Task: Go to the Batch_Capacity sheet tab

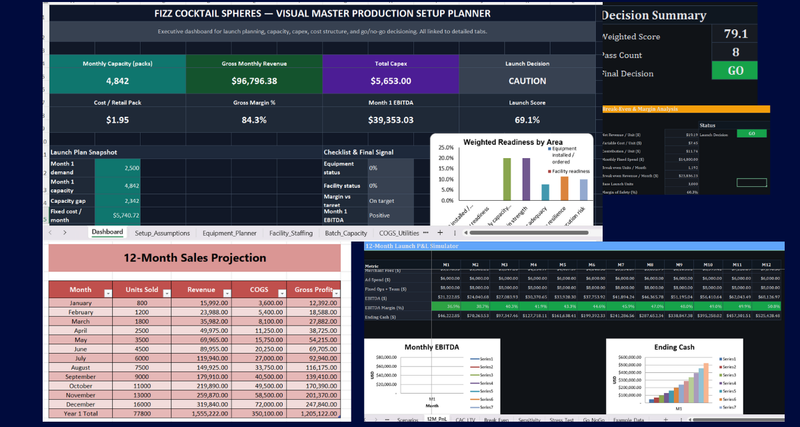Action: point(346,233)
